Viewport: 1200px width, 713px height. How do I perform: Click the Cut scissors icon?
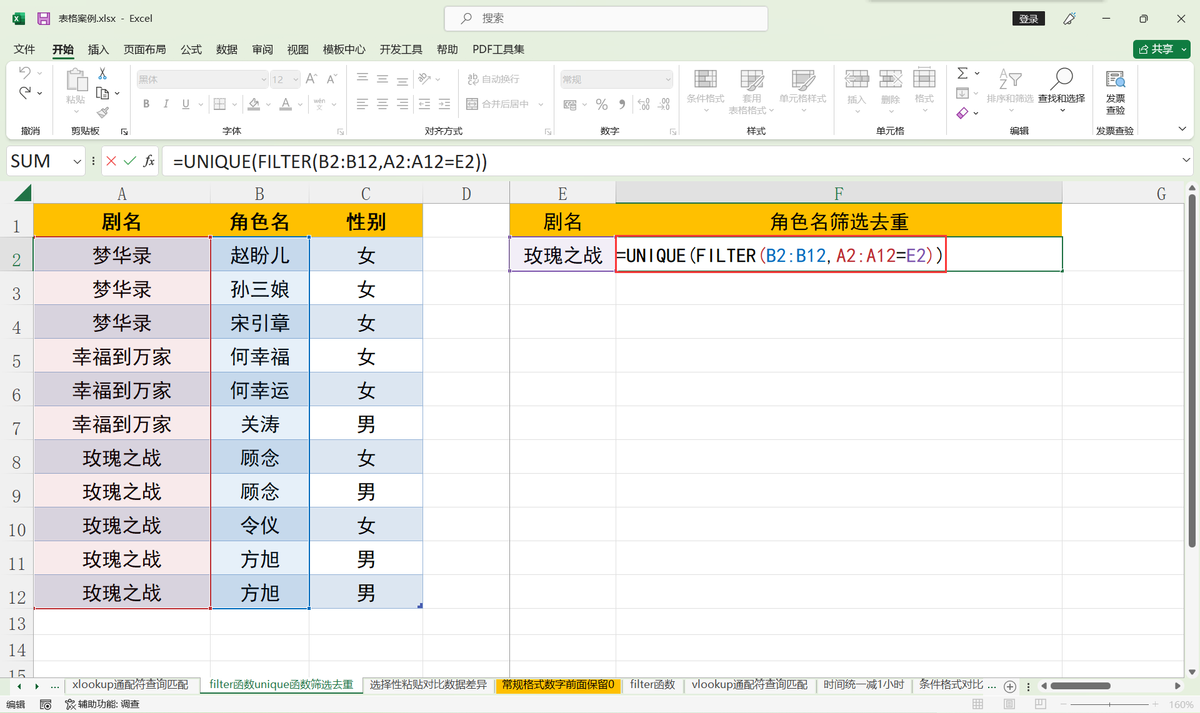pyautogui.click(x=102, y=73)
